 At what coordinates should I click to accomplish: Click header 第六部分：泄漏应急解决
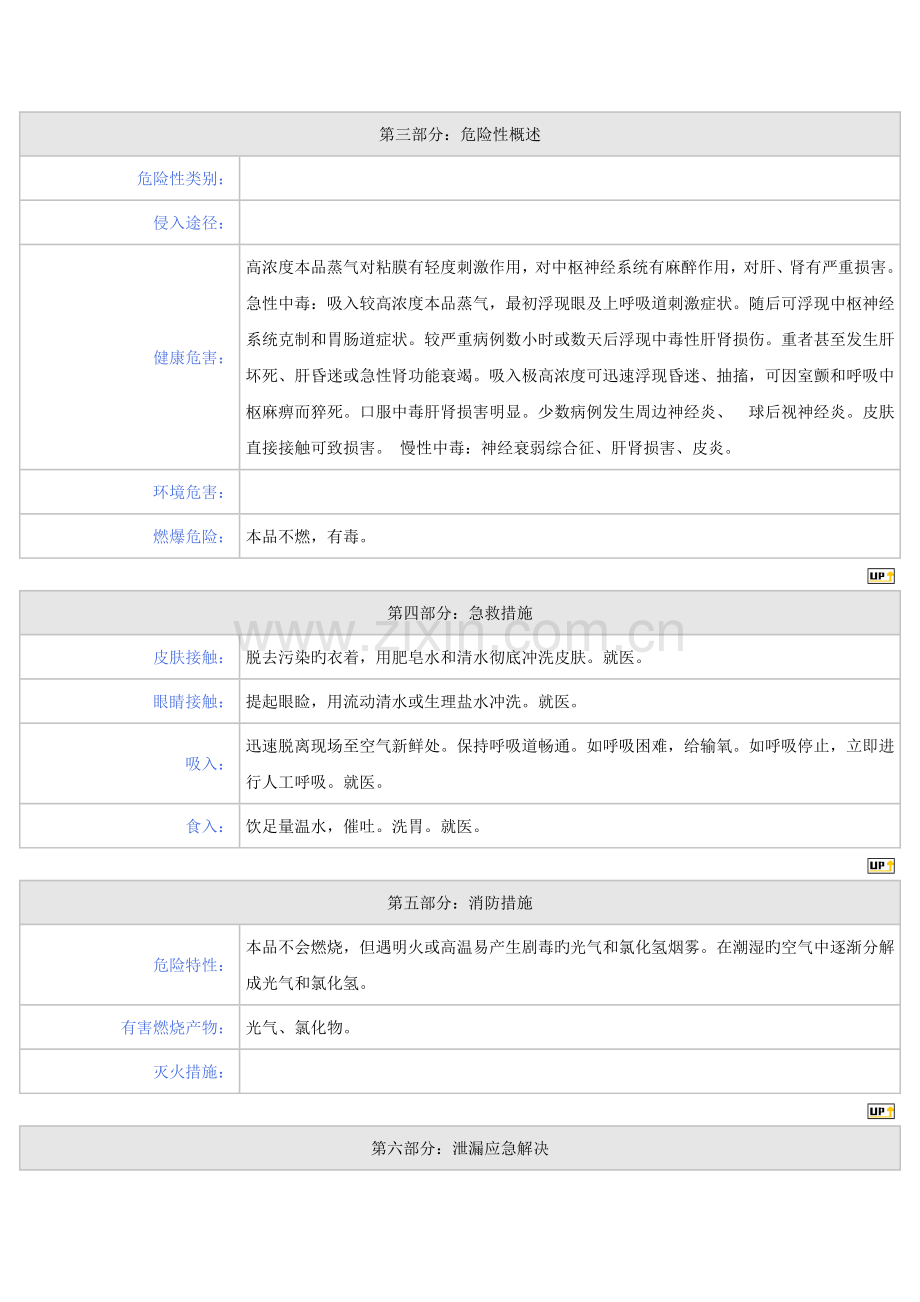click(460, 1149)
